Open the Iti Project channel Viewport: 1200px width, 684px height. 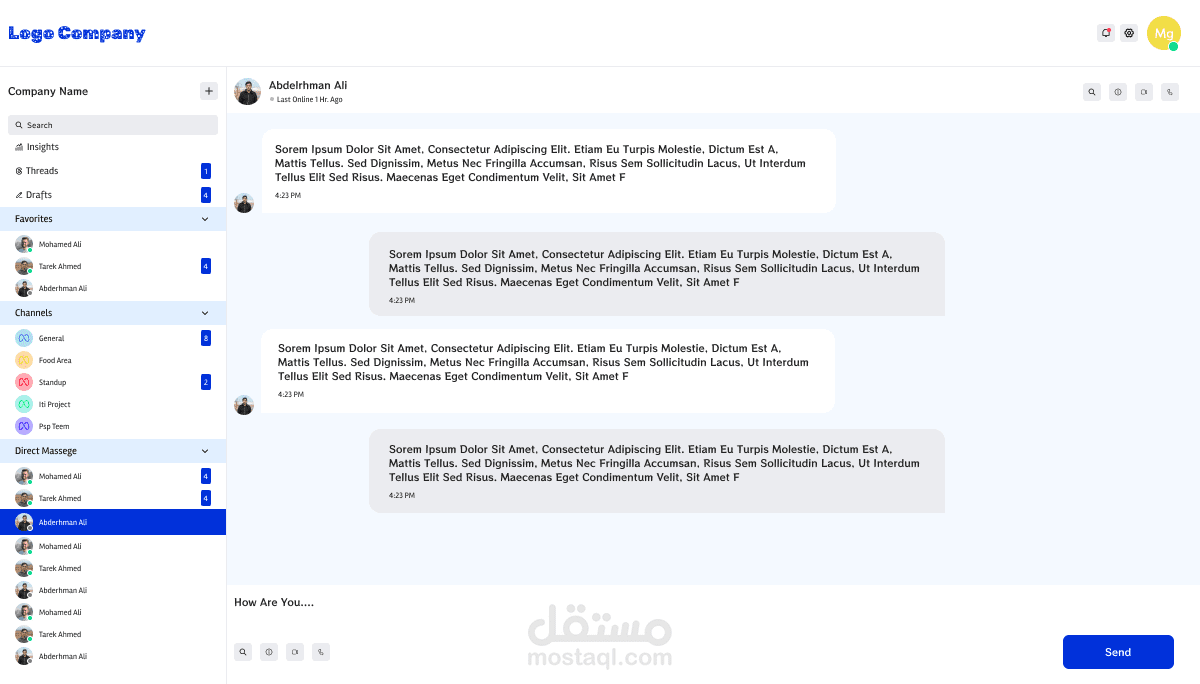tap(113, 404)
